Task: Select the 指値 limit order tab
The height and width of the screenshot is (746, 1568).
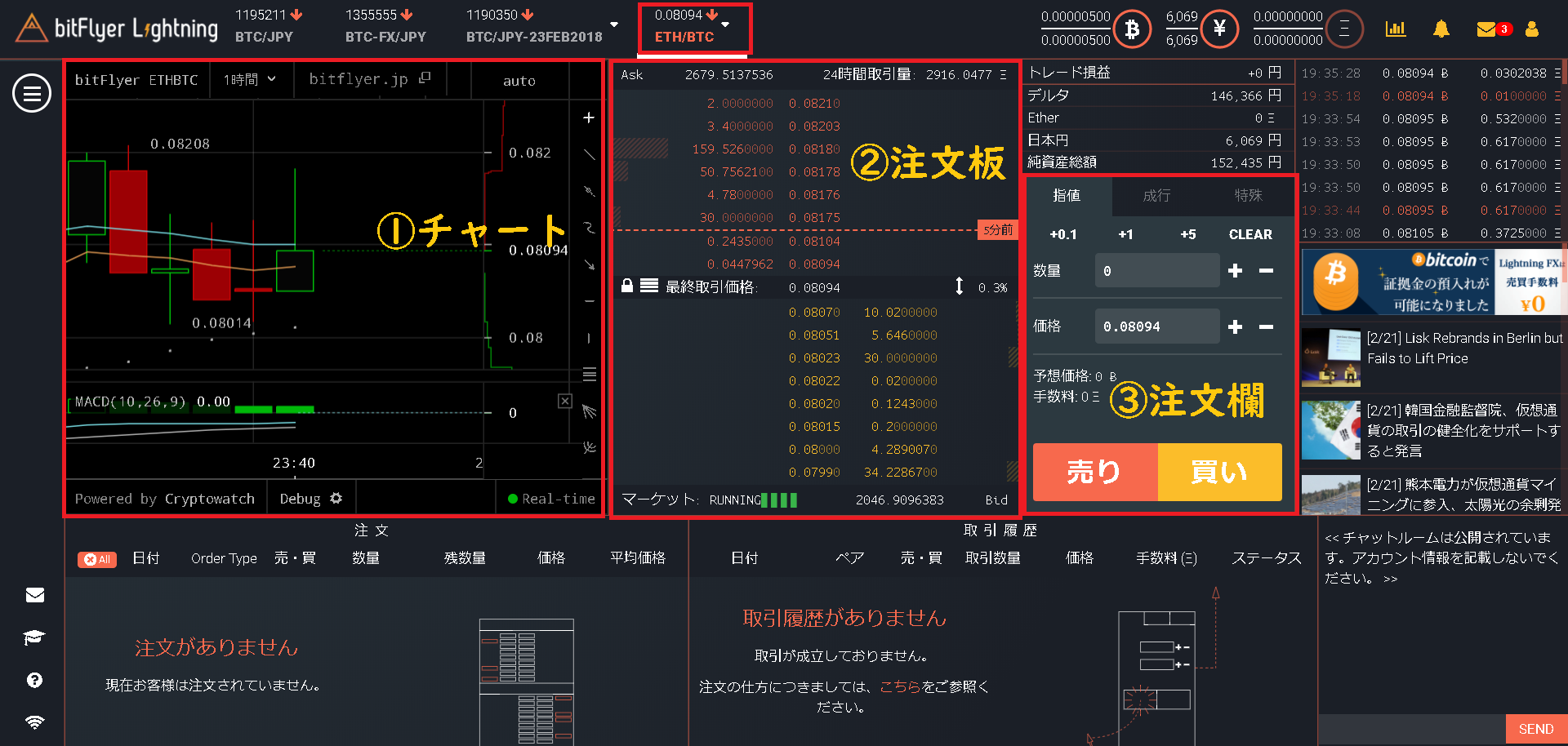Action: [x=1067, y=195]
